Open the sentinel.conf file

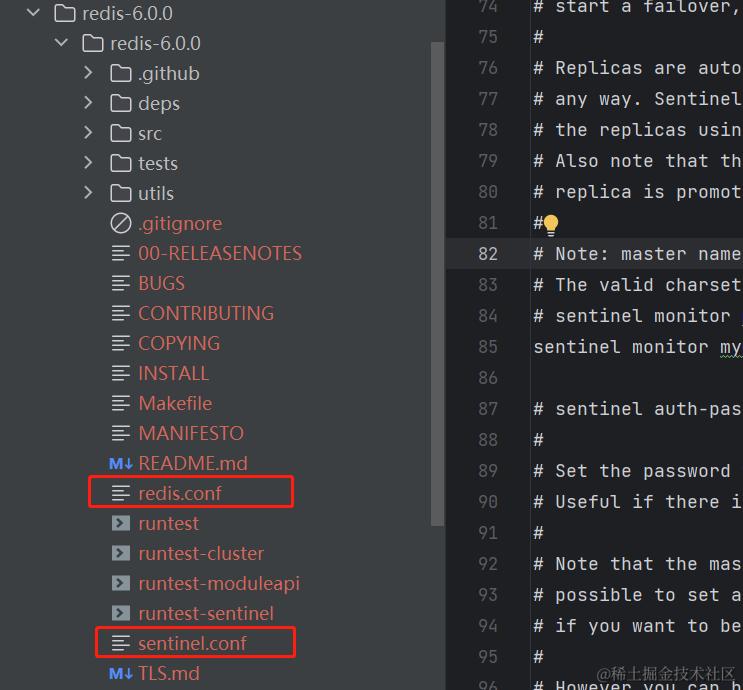click(x=192, y=643)
